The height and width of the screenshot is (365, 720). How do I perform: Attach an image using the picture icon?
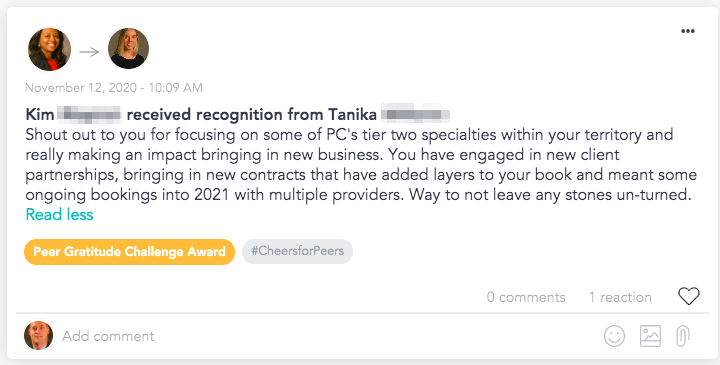(x=650, y=336)
